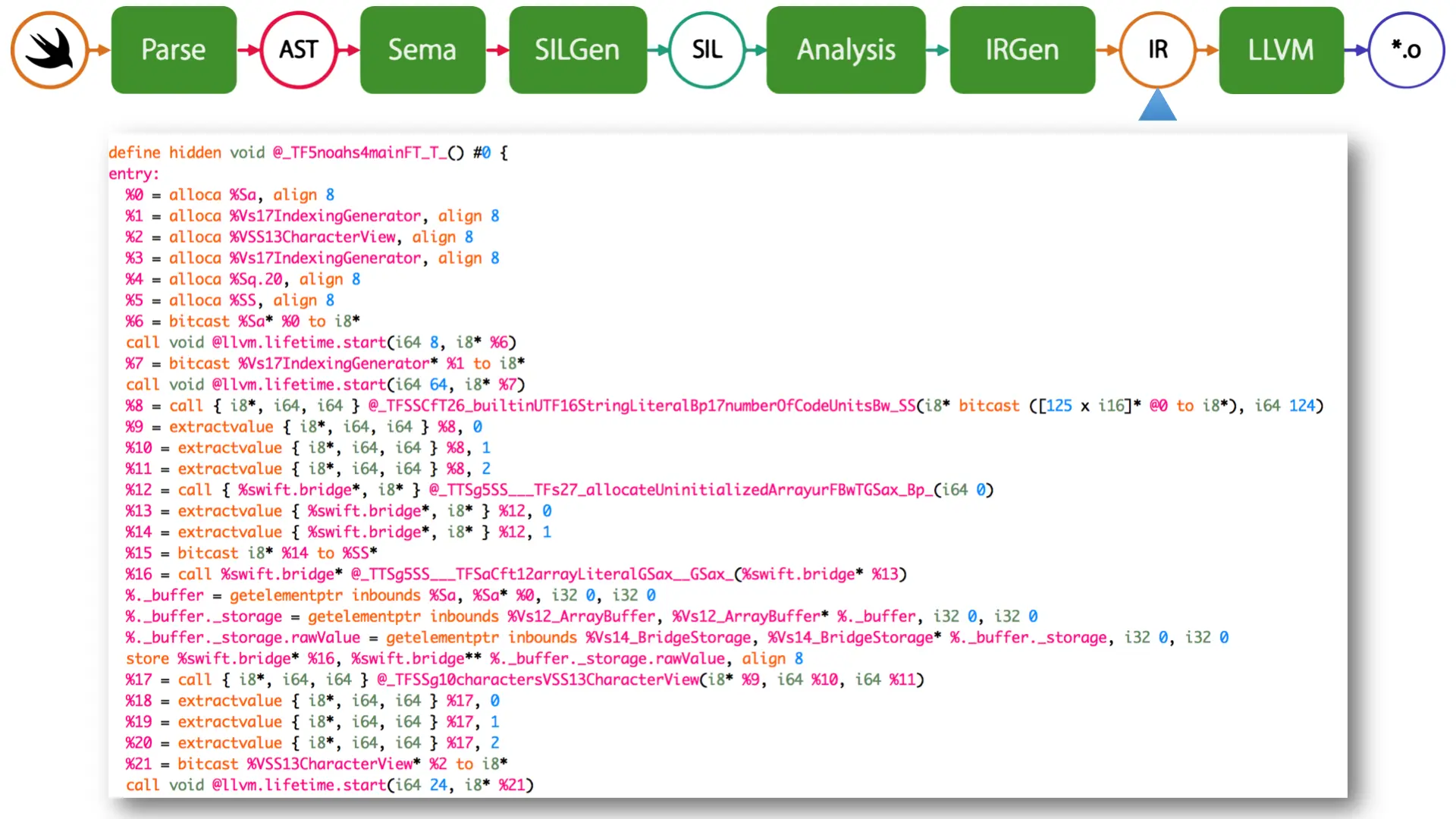Click the allocateUninitializedArray call line
1456x819 pixels.
[559, 490]
